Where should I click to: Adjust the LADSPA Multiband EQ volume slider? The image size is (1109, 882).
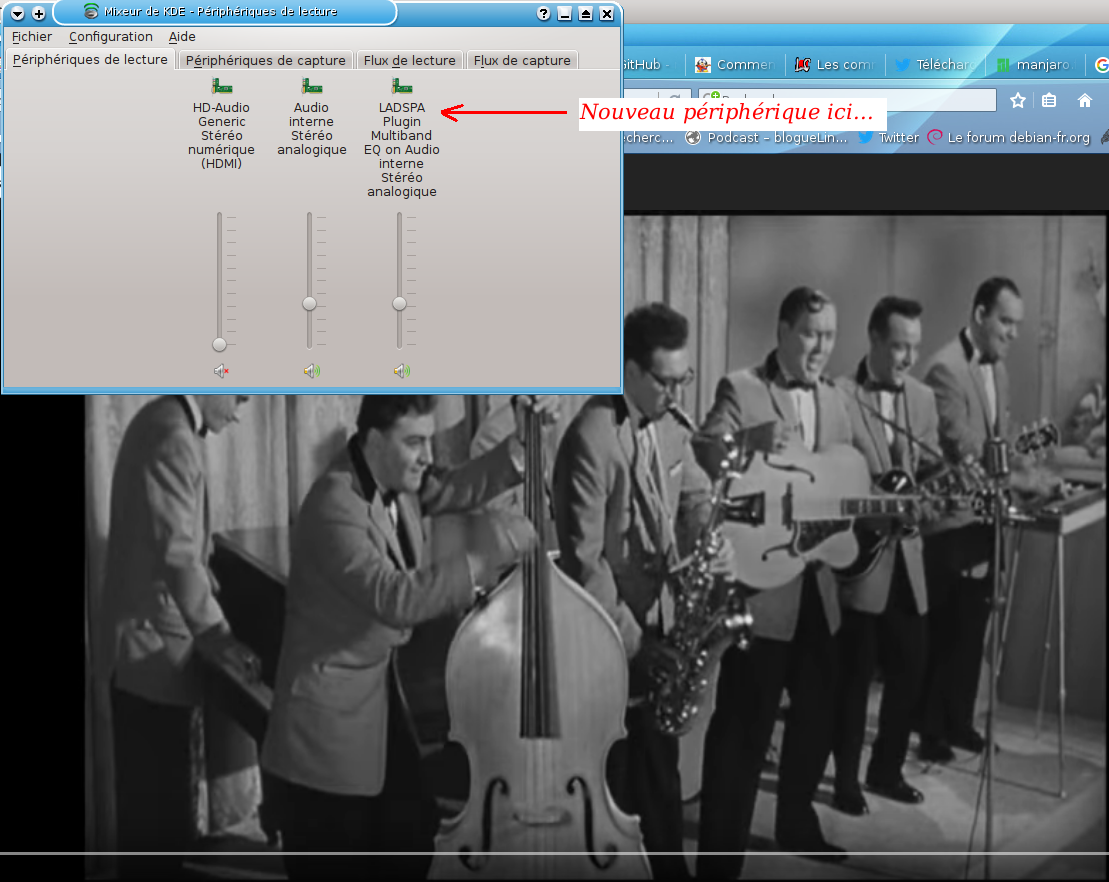pos(400,282)
